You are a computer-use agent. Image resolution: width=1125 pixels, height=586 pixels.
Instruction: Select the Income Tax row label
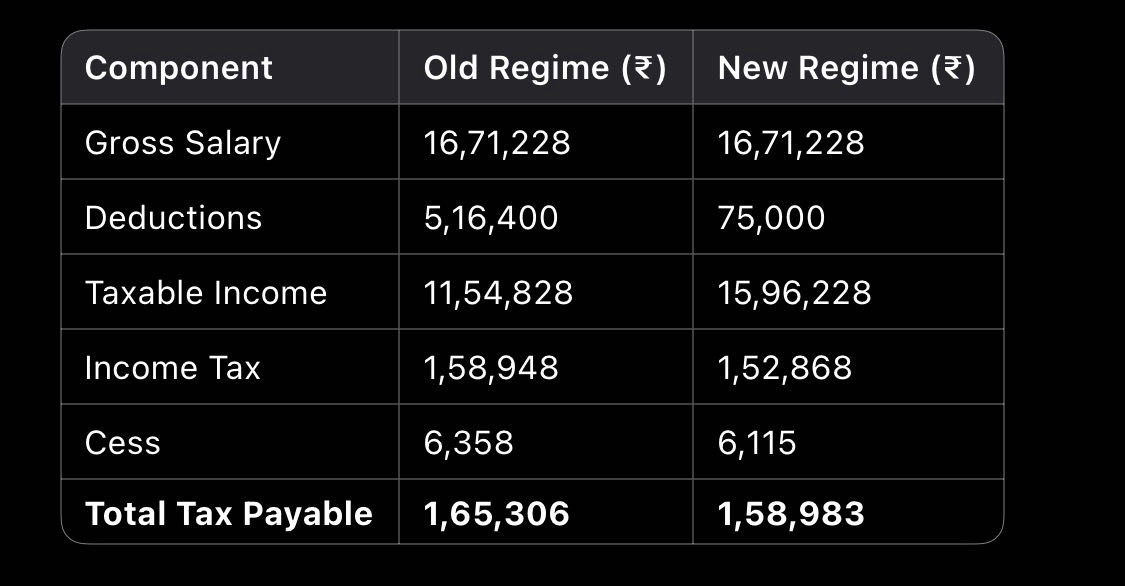point(172,368)
